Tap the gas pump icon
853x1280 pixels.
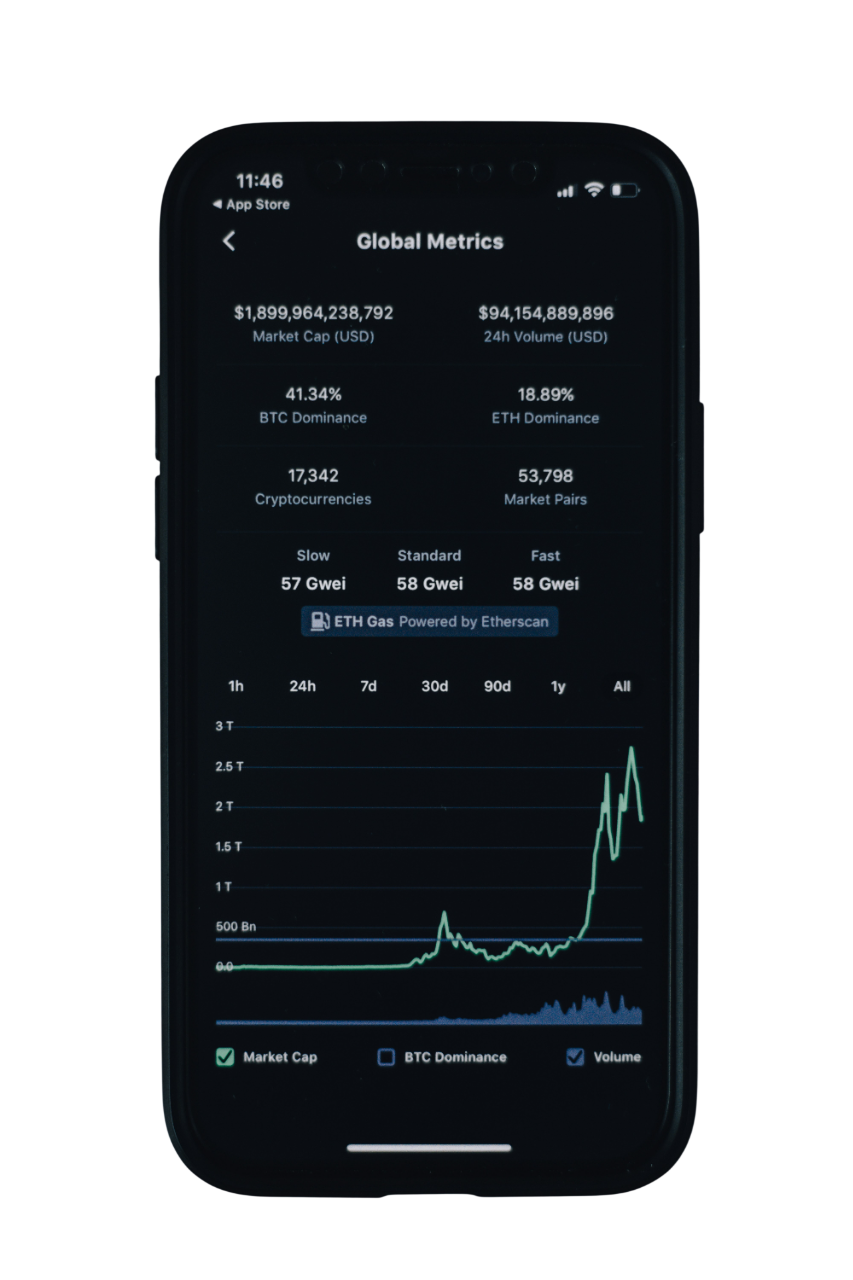319,621
